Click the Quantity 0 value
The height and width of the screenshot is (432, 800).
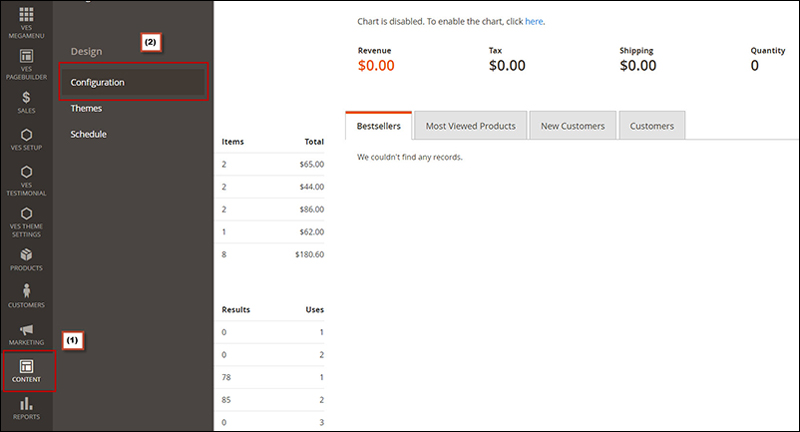[x=755, y=66]
